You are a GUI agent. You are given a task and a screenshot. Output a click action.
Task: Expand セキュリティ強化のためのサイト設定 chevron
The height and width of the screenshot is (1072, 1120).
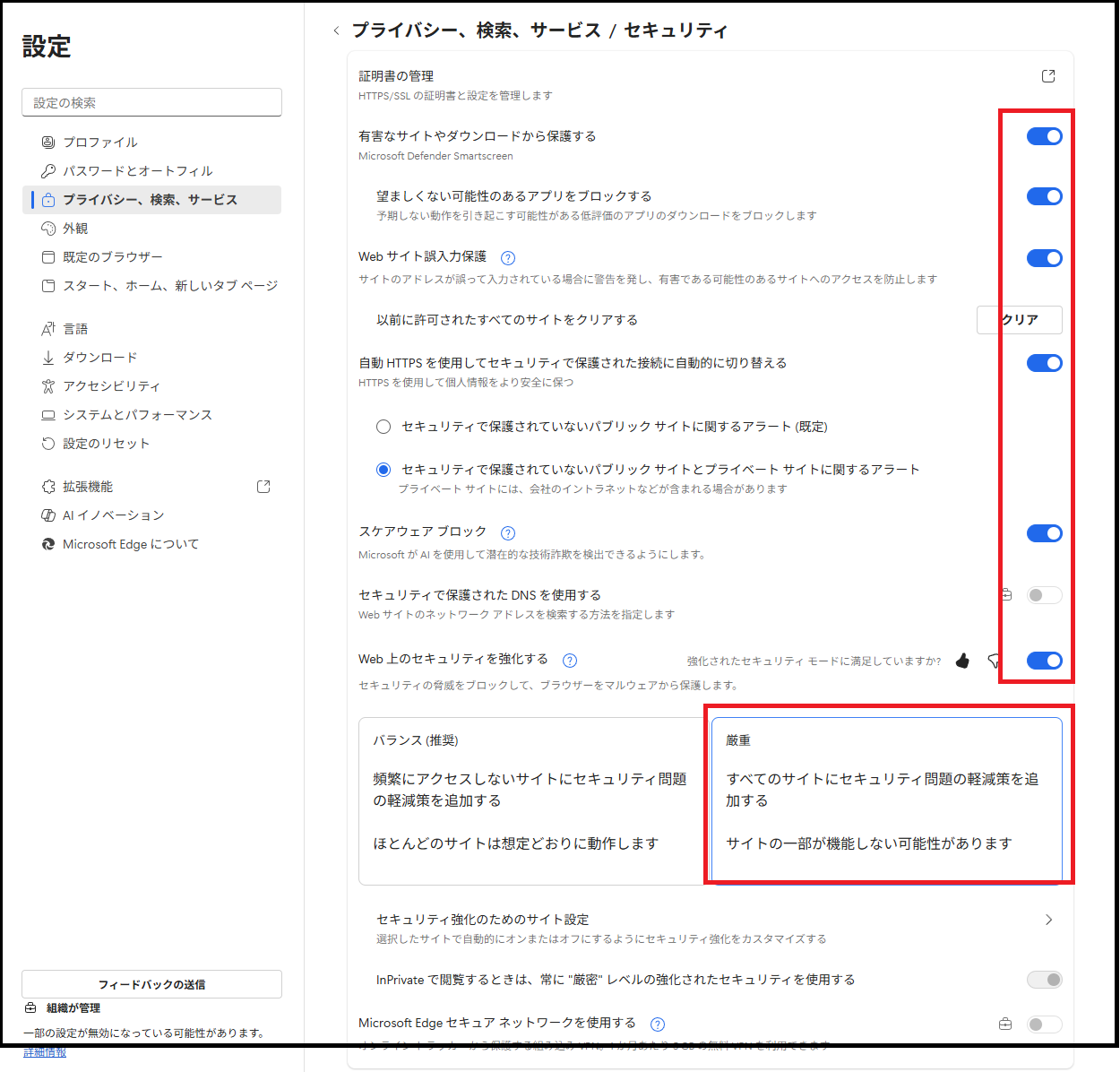(x=1048, y=920)
